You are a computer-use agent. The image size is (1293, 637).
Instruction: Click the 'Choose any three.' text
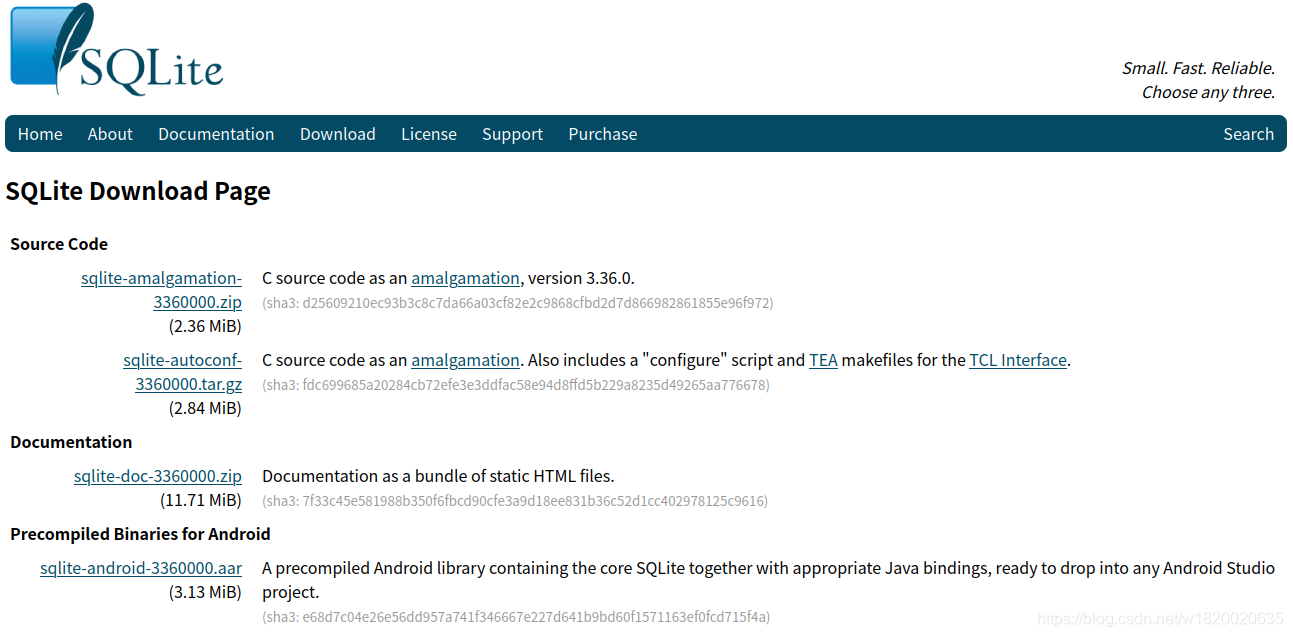coord(1208,92)
